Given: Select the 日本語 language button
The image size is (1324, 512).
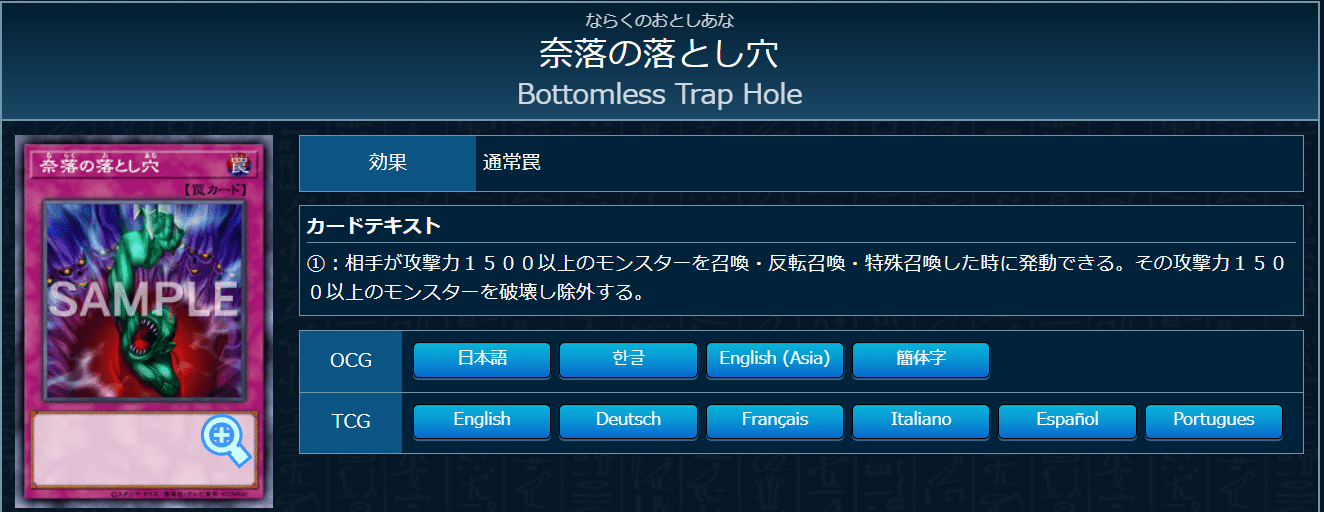Looking at the screenshot, I should [482, 359].
